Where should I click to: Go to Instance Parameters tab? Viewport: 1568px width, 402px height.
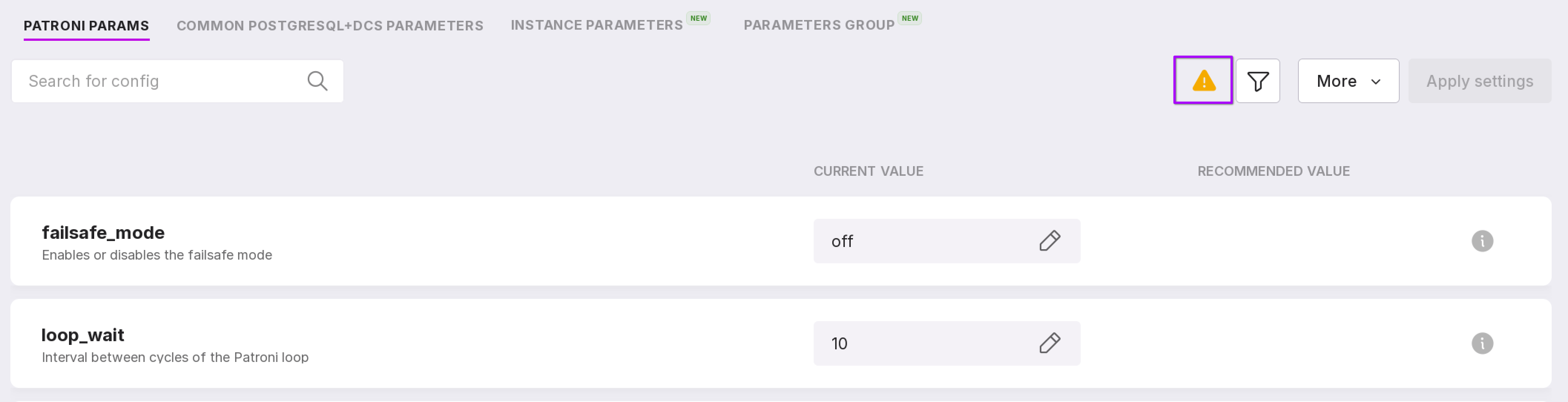pos(596,25)
